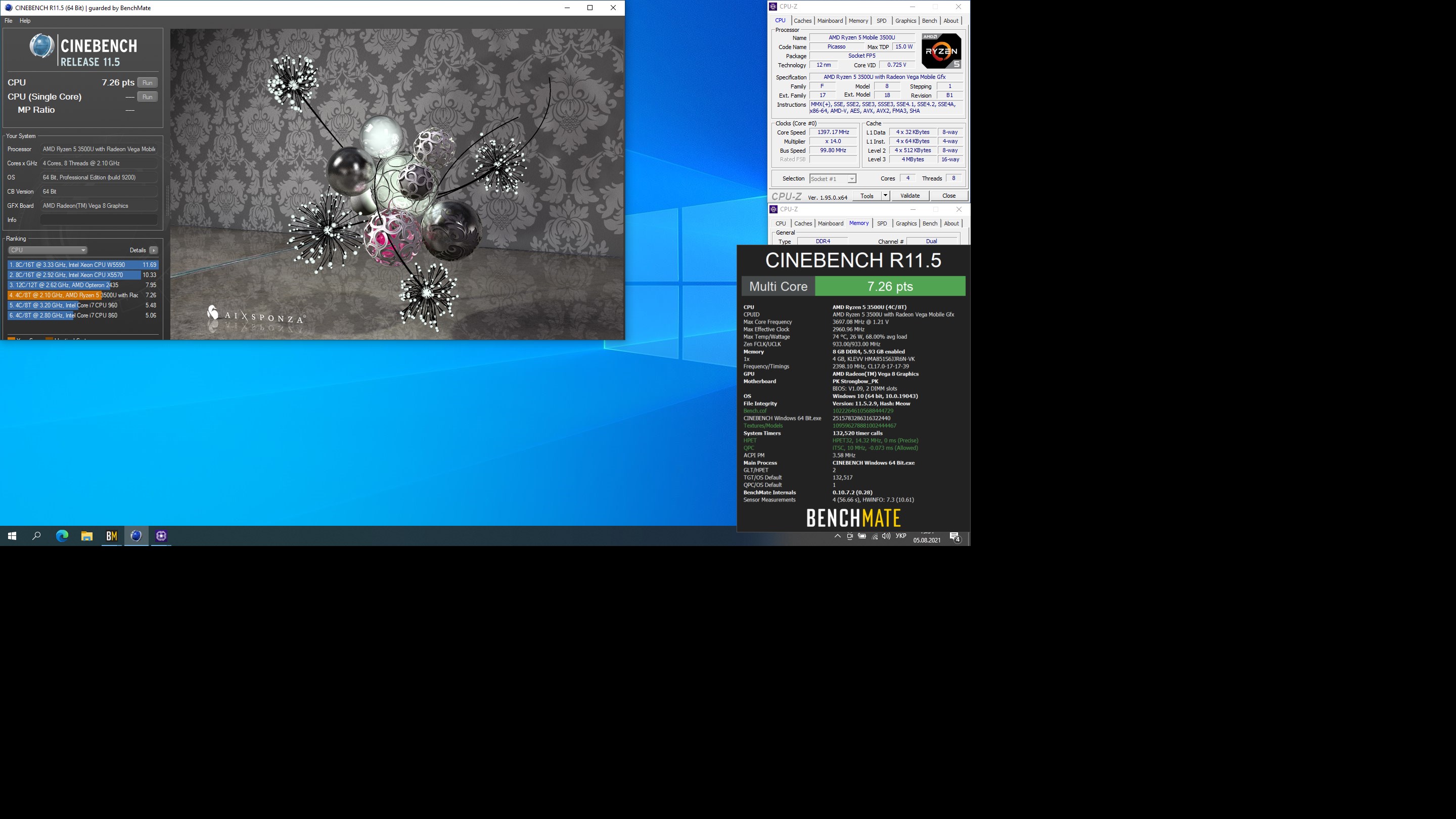Open Graphics tab in top CPU-Z
The image size is (1456, 819).
[905, 21]
